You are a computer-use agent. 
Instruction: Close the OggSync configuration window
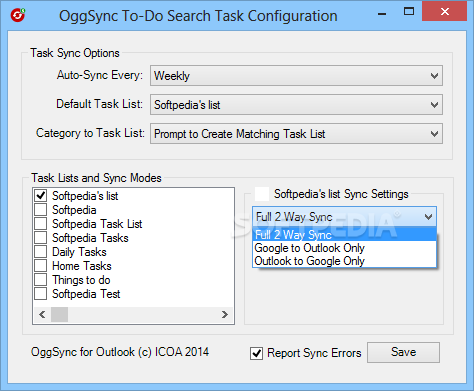(444, 12)
